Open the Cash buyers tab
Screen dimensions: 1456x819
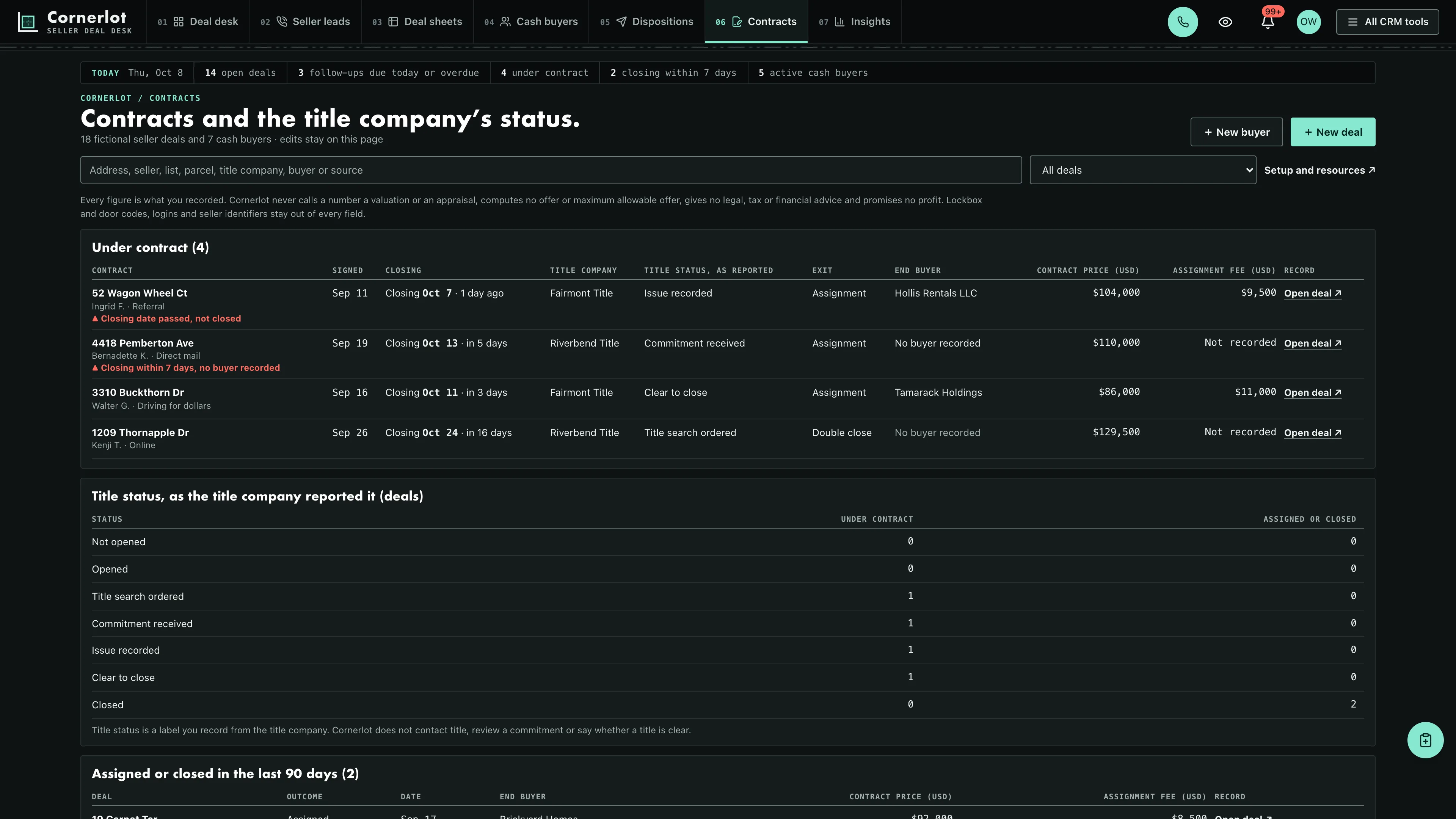(x=531, y=22)
